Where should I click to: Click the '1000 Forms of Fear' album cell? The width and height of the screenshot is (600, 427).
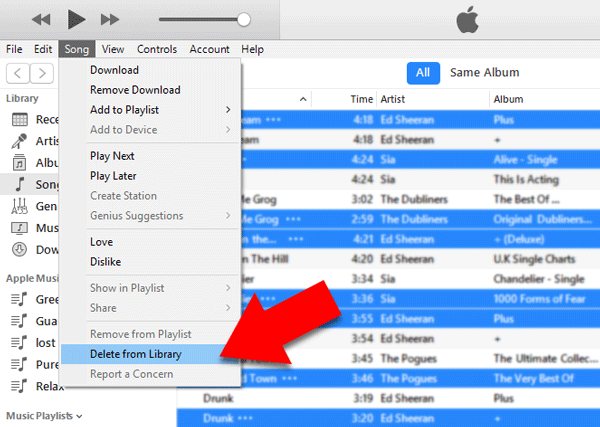(x=540, y=299)
